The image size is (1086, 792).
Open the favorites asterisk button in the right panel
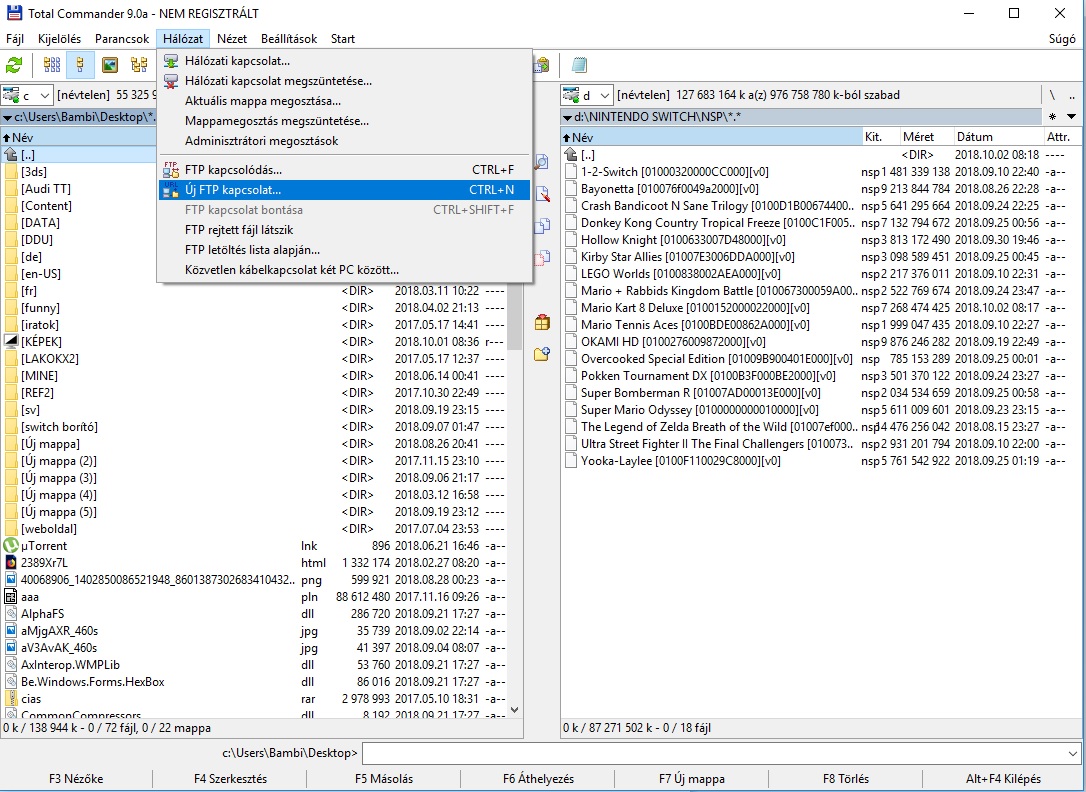pos(1053,116)
